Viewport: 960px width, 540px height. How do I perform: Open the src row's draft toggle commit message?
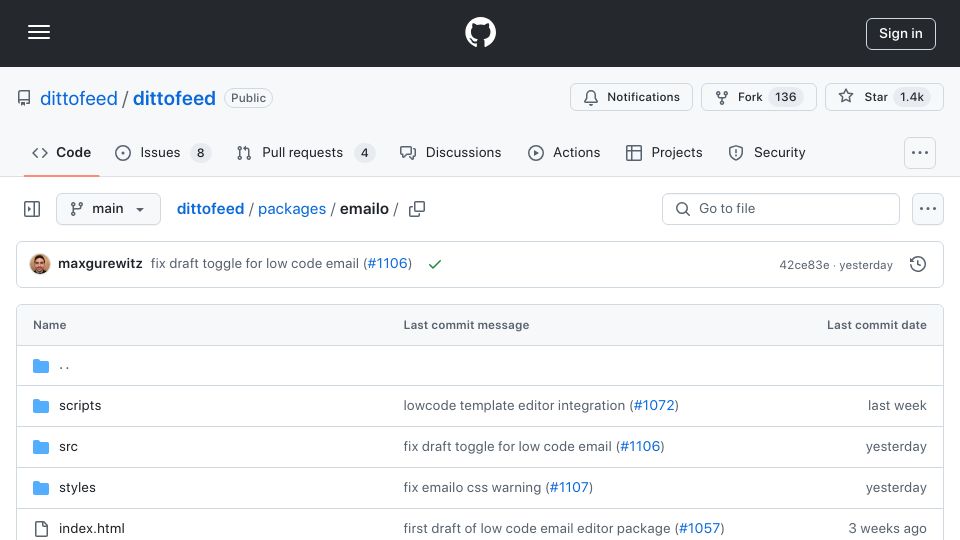[x=508, y=446]
